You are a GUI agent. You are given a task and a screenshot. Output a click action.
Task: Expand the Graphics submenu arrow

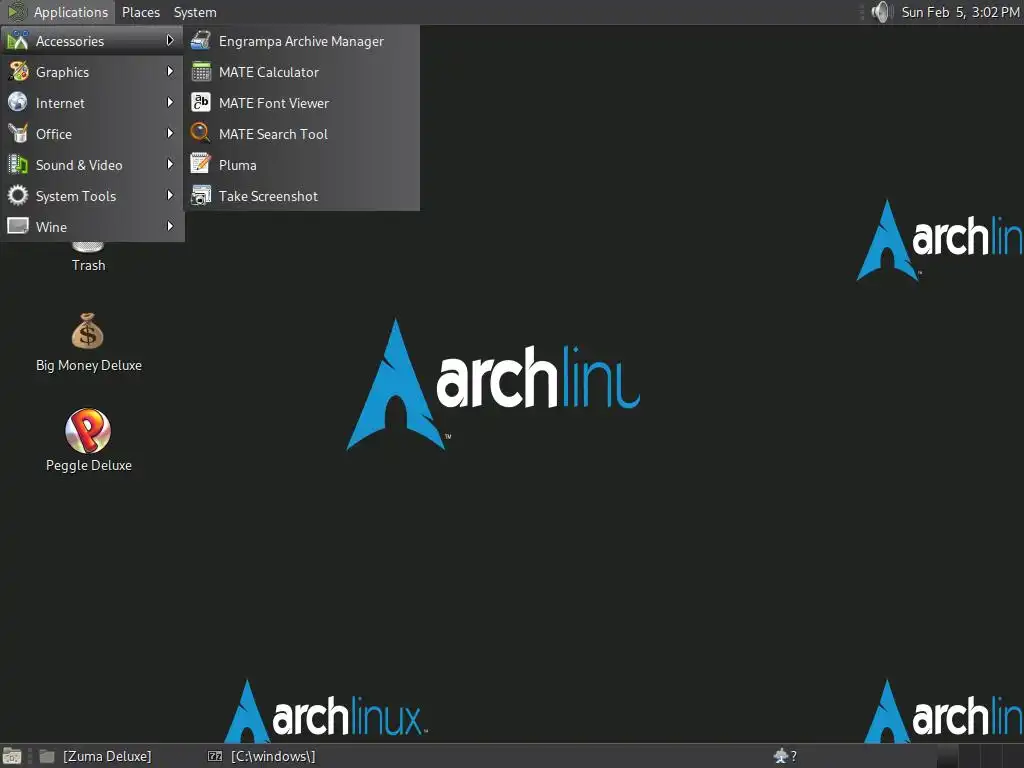(x=170, y=71)
